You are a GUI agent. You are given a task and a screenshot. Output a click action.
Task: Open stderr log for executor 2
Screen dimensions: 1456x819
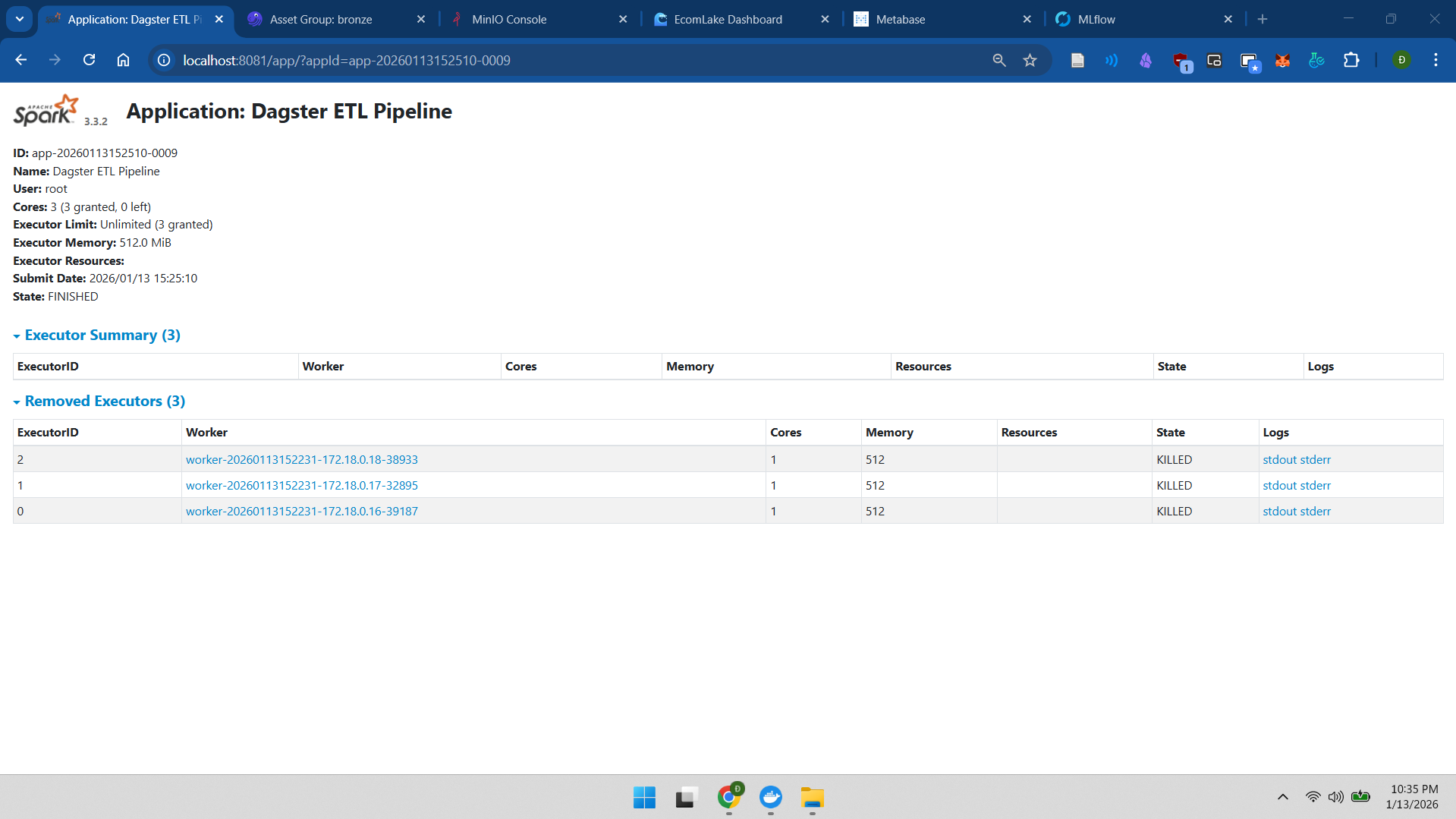click(1316, 459)
